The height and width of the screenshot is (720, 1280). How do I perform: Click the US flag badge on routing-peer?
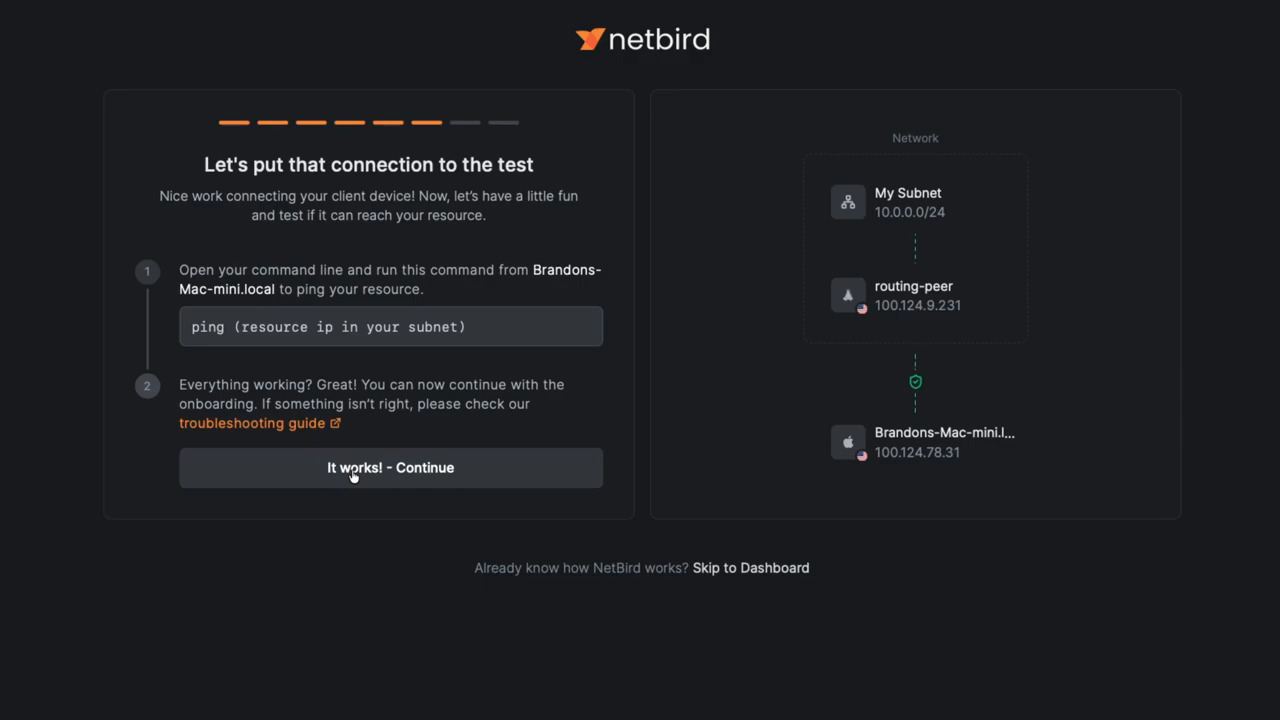tap(862, 309)
